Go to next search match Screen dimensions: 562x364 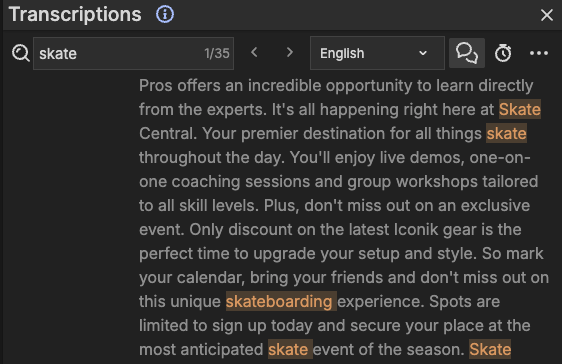[290, 53]
